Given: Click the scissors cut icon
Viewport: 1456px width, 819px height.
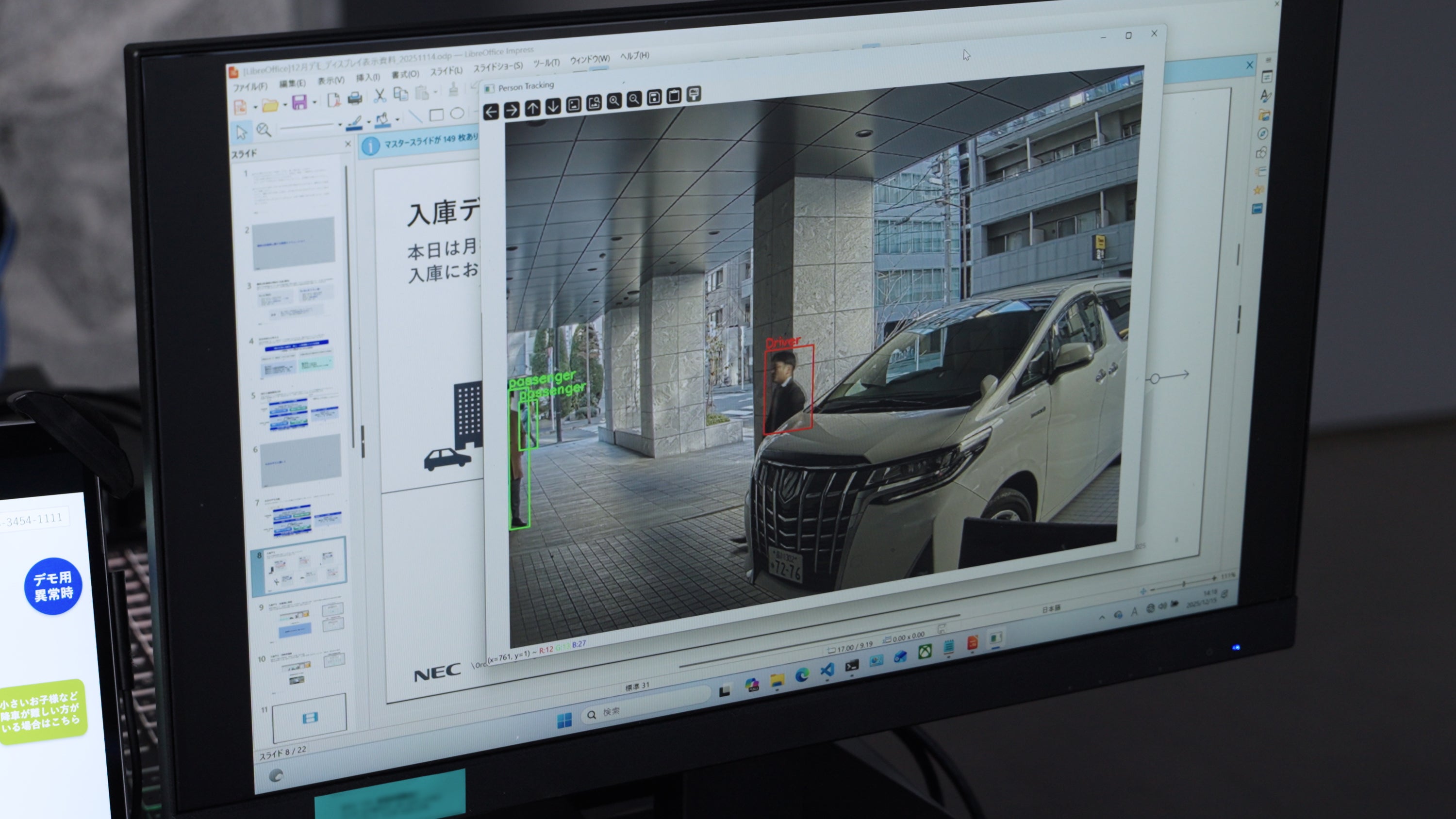Looking at the screenshot, I should [x=380, y=96].
